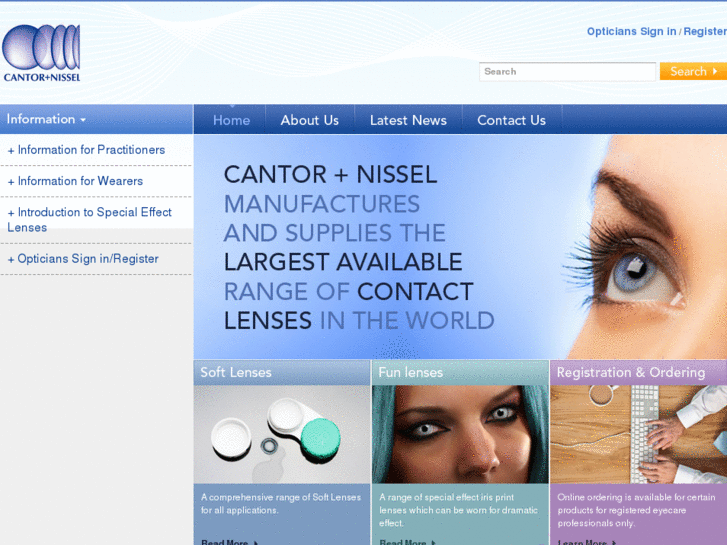Expand Information for Practitioners
This screenshot has height=545, width=727.
pos(86,150)
